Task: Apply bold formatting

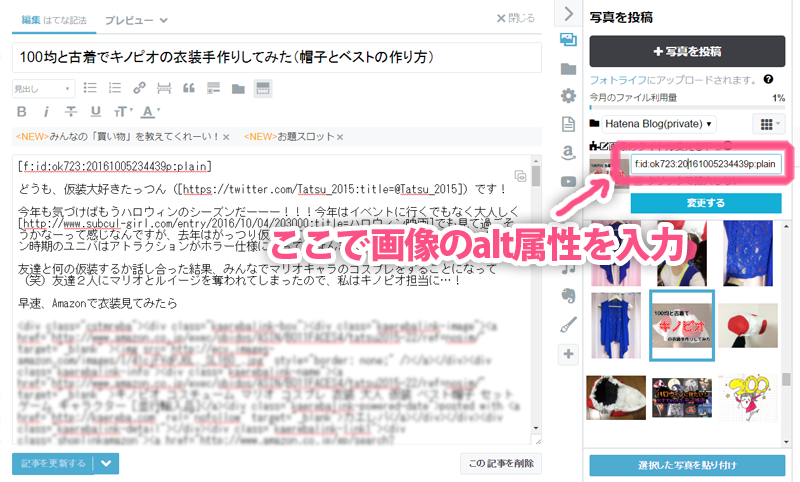Action: pos(21,112)
